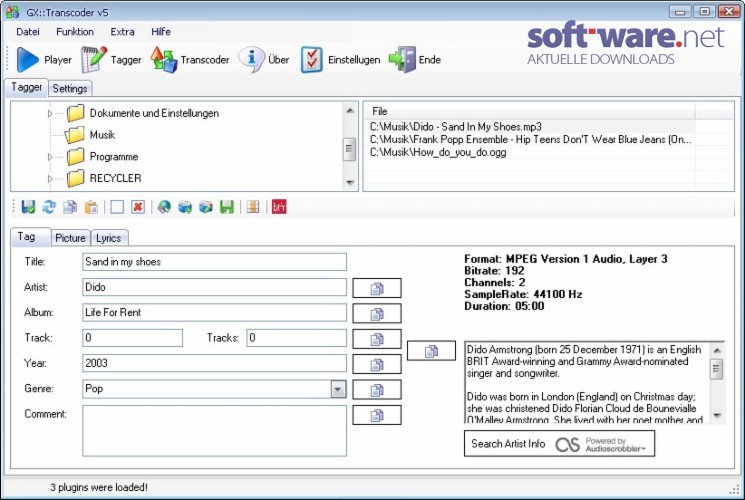Open the Extra menu
745x500 pixels.
[x=122, y=32]
